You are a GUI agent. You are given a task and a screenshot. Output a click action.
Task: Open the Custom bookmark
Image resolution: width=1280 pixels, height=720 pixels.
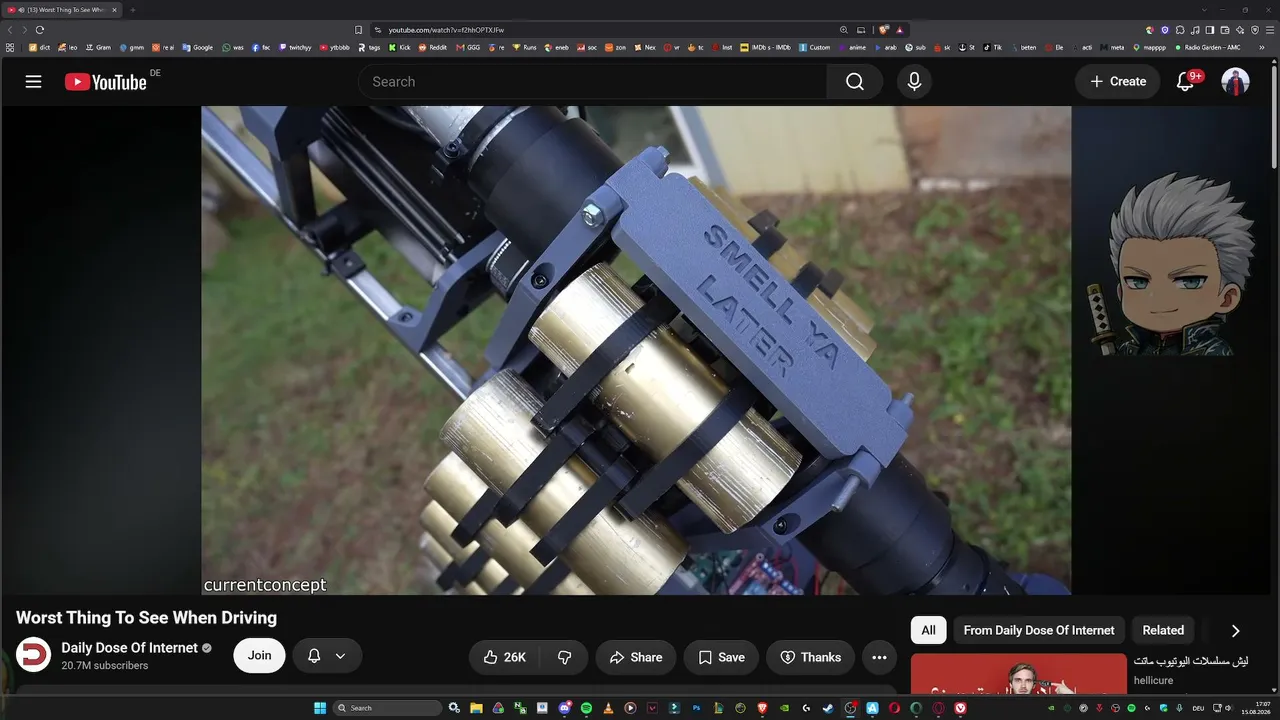tap(814, 47)
